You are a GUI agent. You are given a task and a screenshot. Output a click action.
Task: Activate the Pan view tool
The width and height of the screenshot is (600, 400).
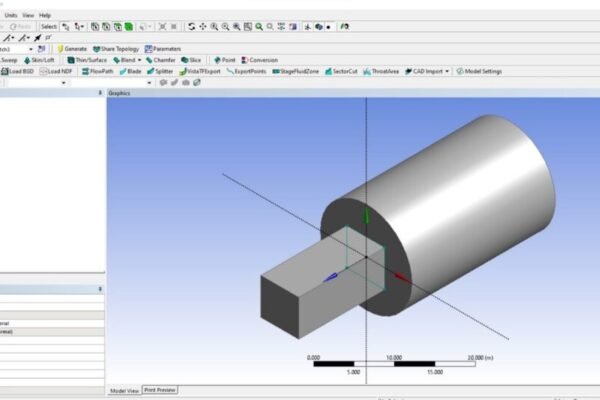(203, 27)
